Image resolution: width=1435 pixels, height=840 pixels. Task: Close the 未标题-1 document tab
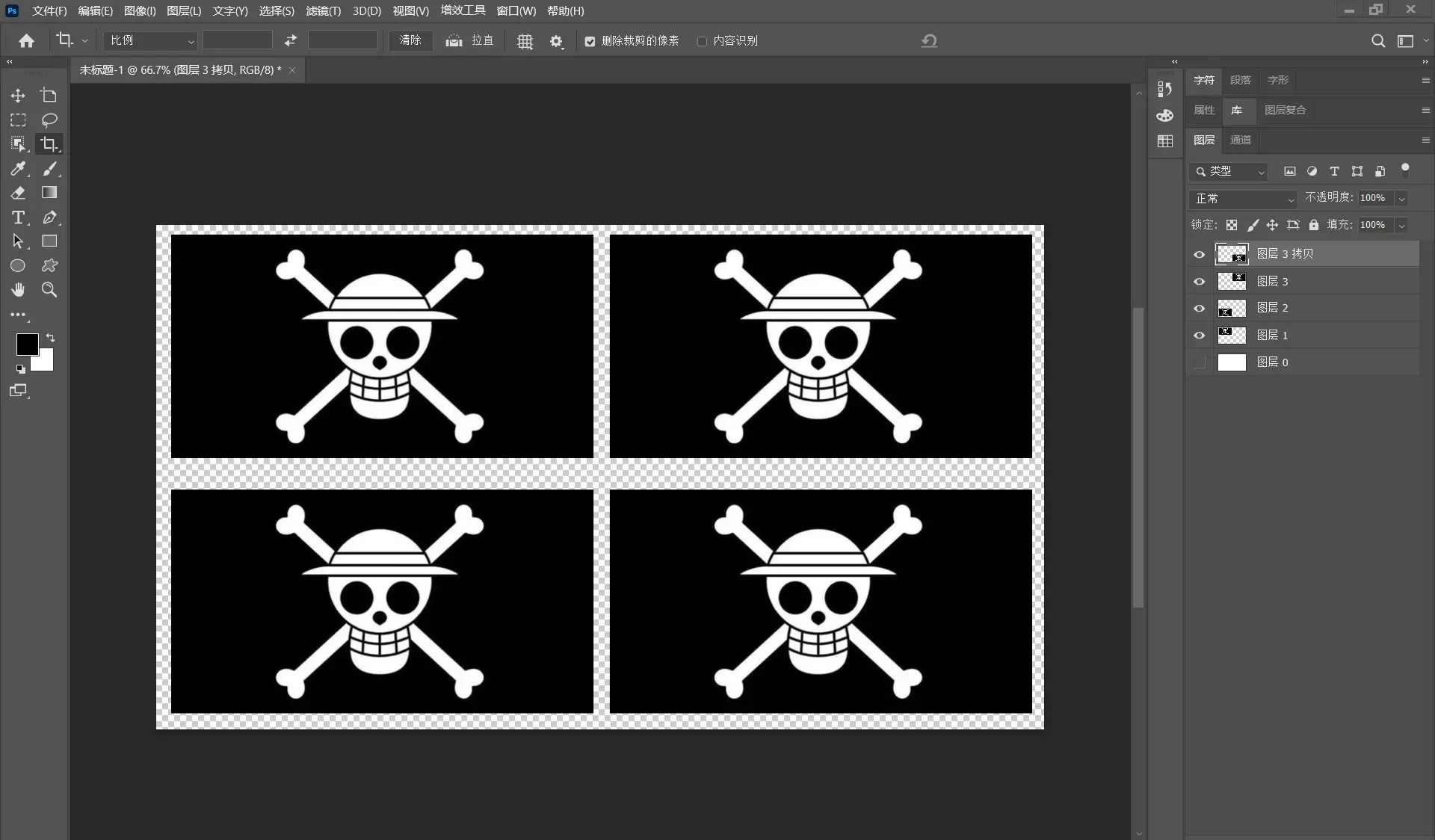coord(292,70)
